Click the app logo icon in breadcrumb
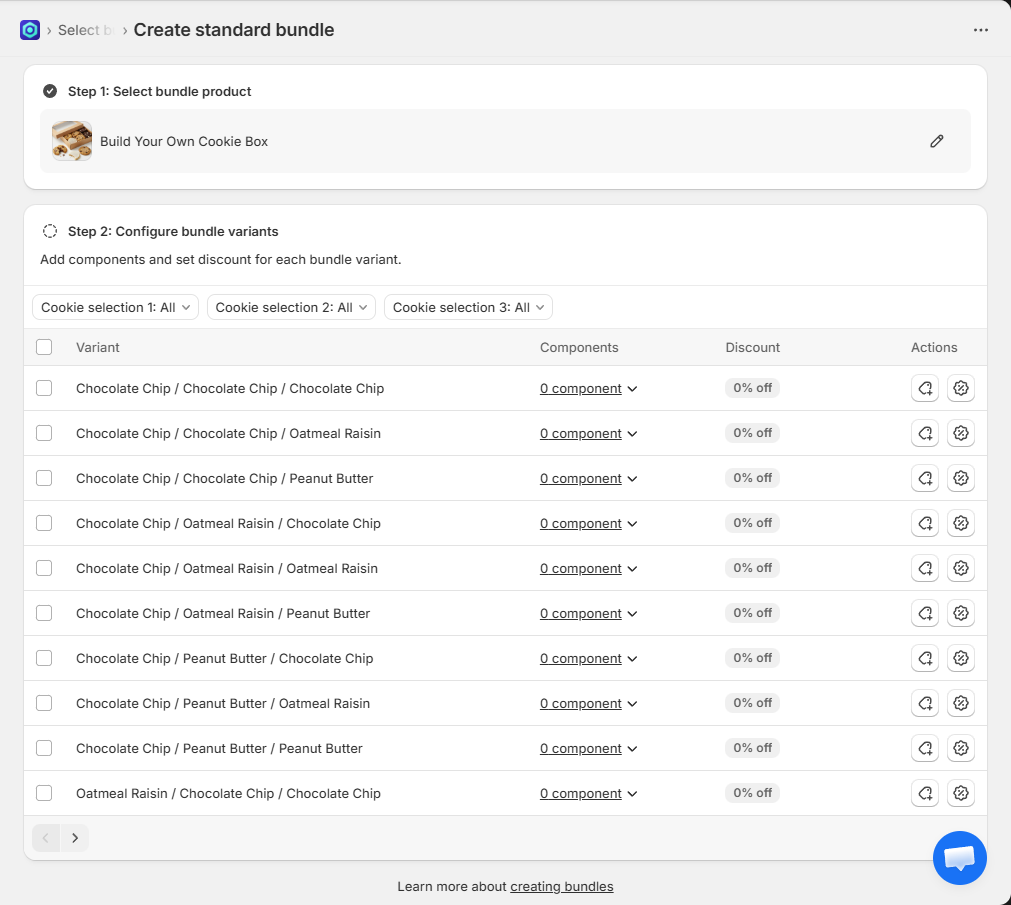Image resolution: width=1011 pixels, height=905 pixels. click(30, 30)
